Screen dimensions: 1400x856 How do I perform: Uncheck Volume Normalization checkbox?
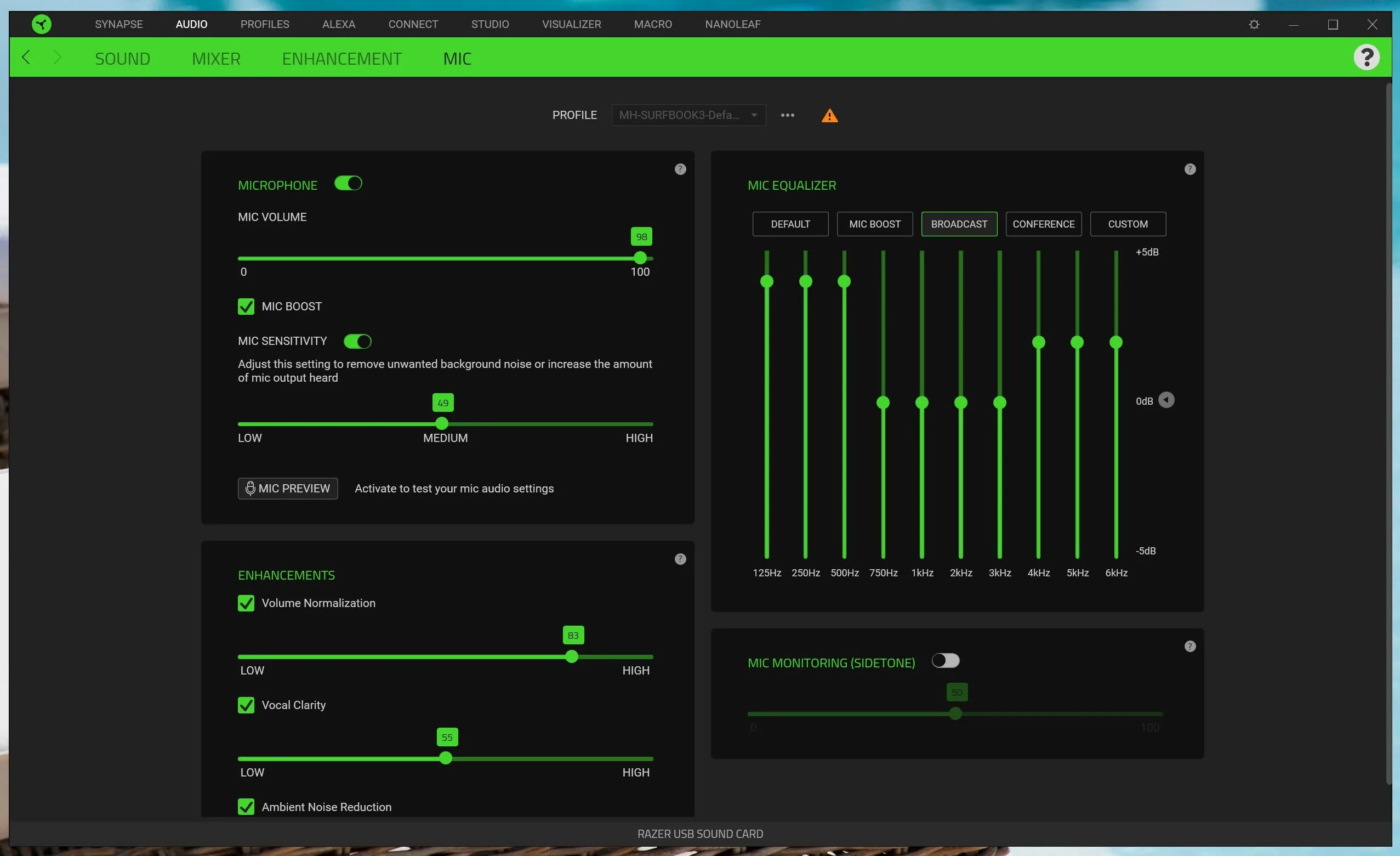click(246, 603)
